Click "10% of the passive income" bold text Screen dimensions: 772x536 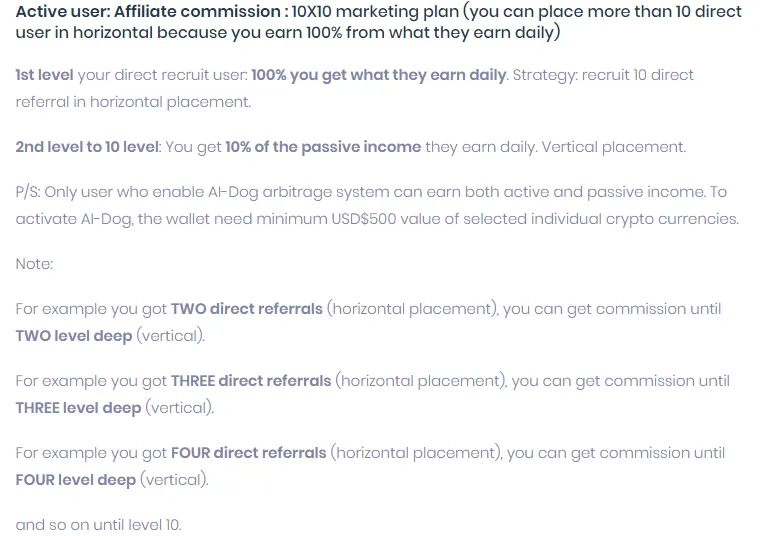pos(323,147)
